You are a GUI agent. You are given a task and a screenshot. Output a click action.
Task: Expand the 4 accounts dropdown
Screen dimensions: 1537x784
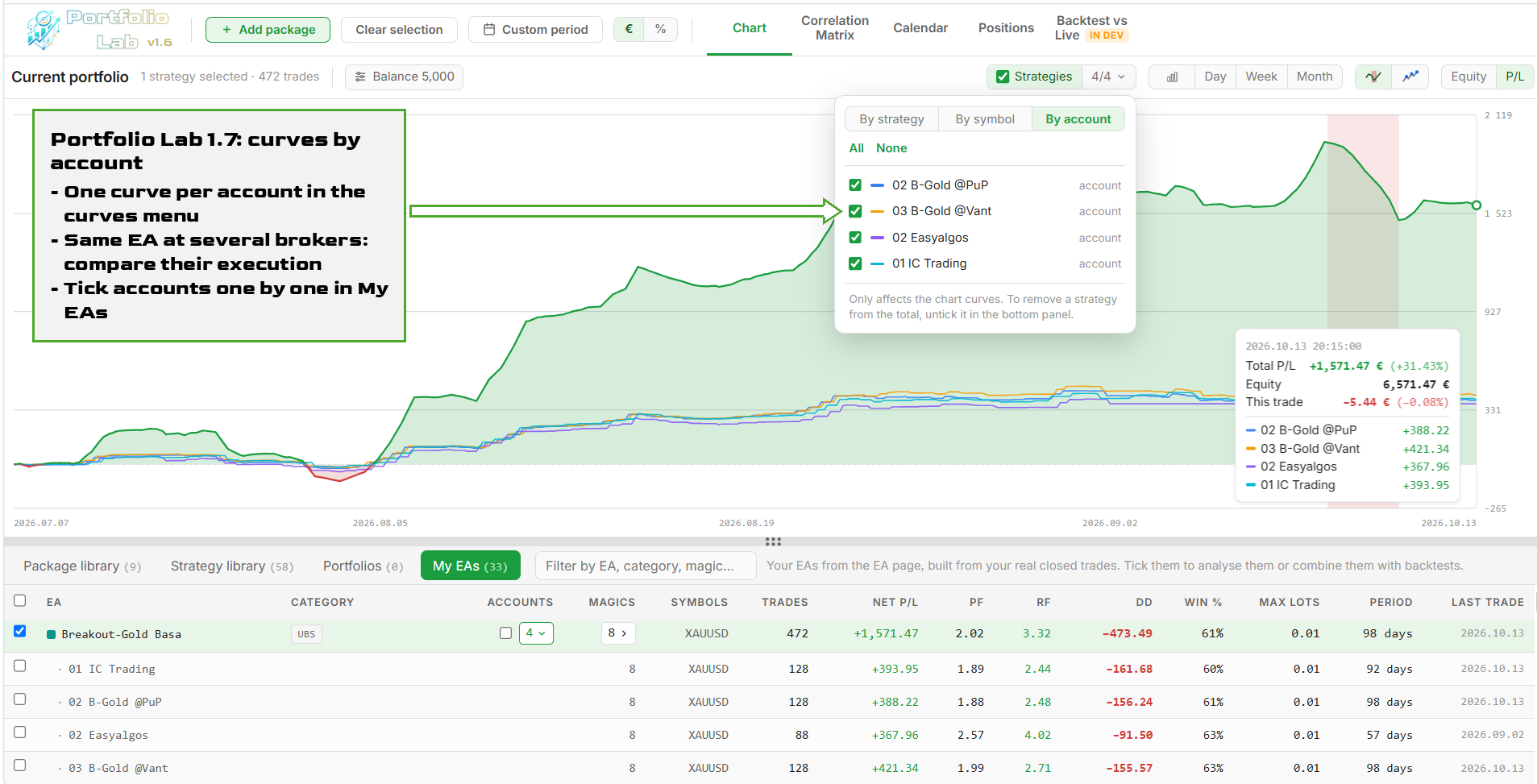point(536,633)
